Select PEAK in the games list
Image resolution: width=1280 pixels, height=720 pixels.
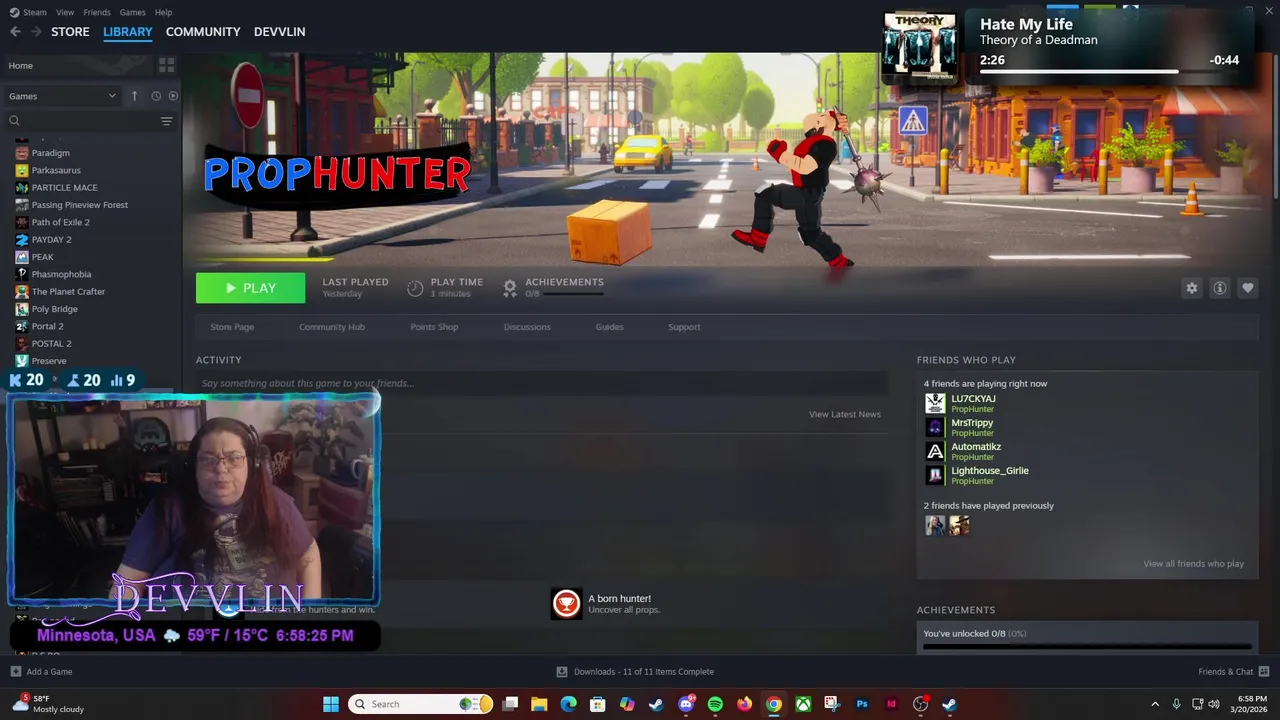click(x=43, y=257)
